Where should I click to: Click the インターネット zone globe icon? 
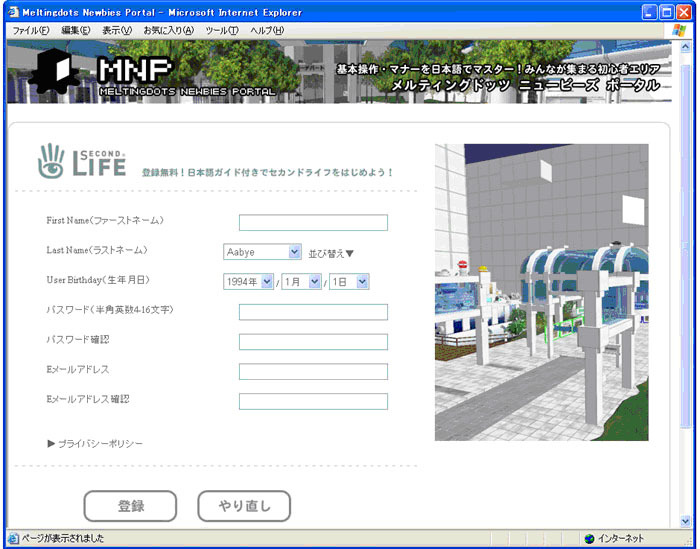[x=589, y=538]
